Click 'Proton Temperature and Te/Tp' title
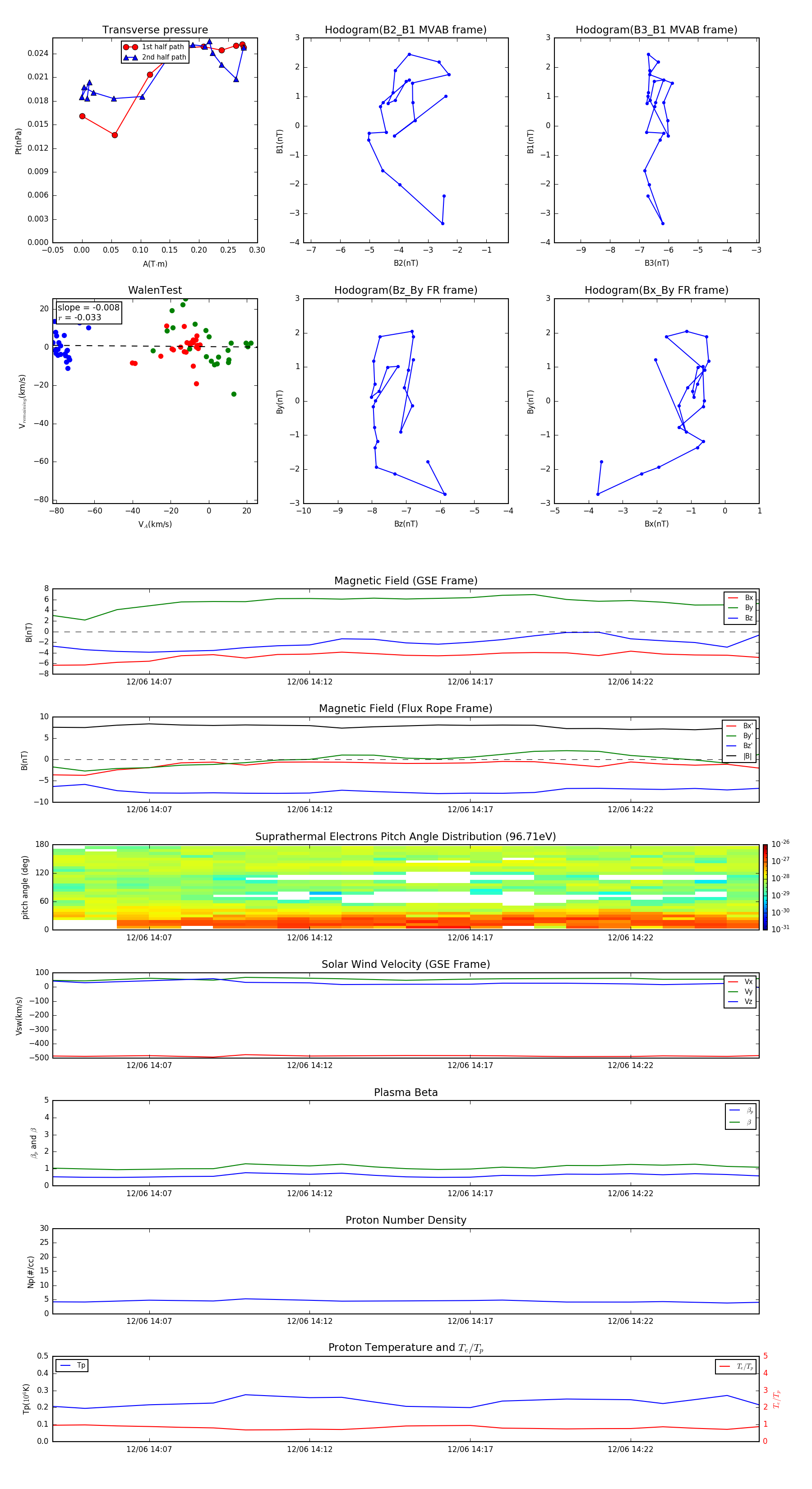The height and width of the screenshot is (1489, 812). [406, 1348]
